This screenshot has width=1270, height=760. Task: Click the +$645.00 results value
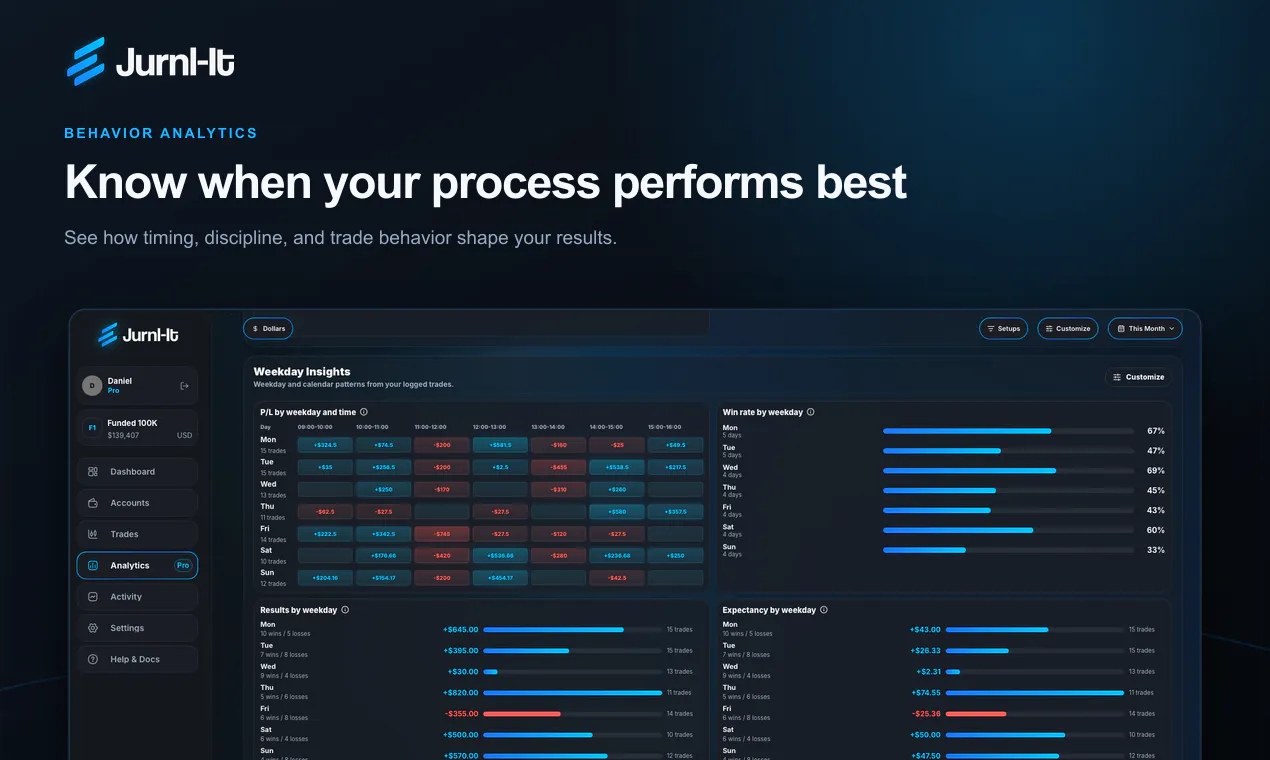pos(461,630)
